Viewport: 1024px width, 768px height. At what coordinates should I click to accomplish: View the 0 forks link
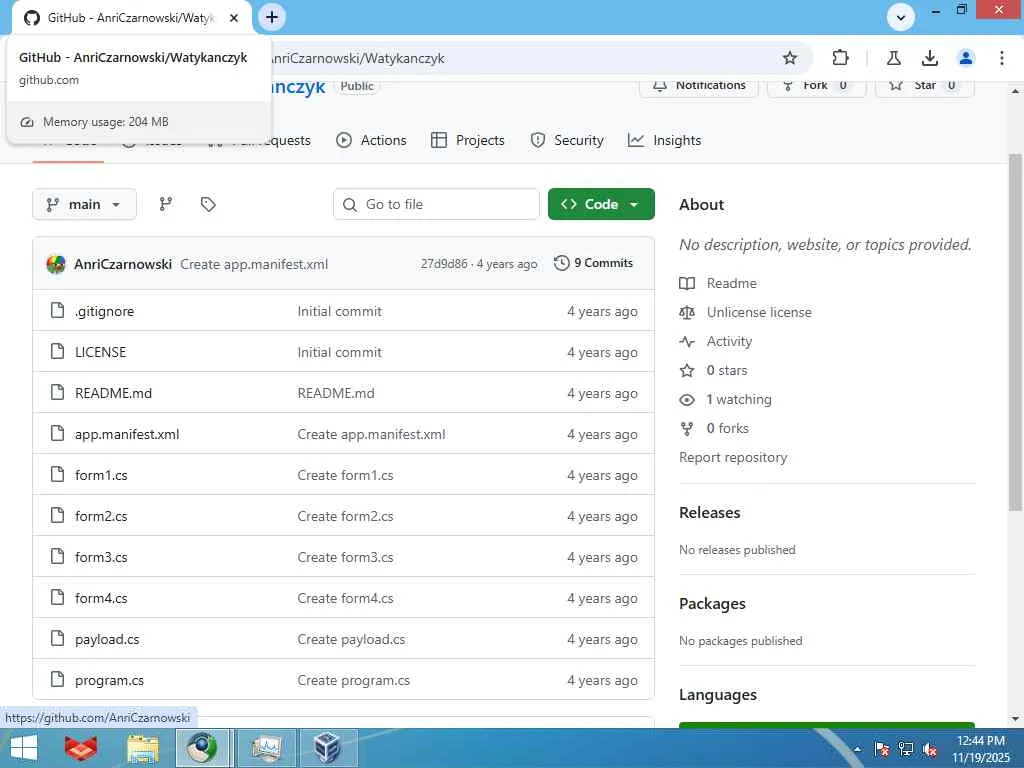(x=728, y=428)
